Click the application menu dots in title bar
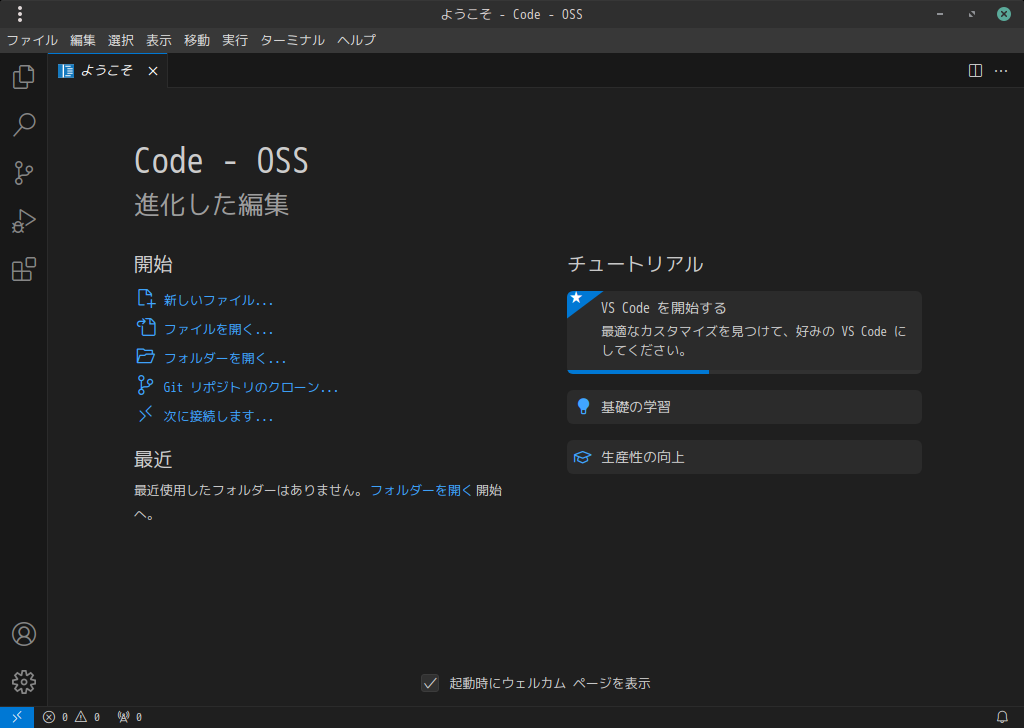1024x728 pixels. point(20,14)
